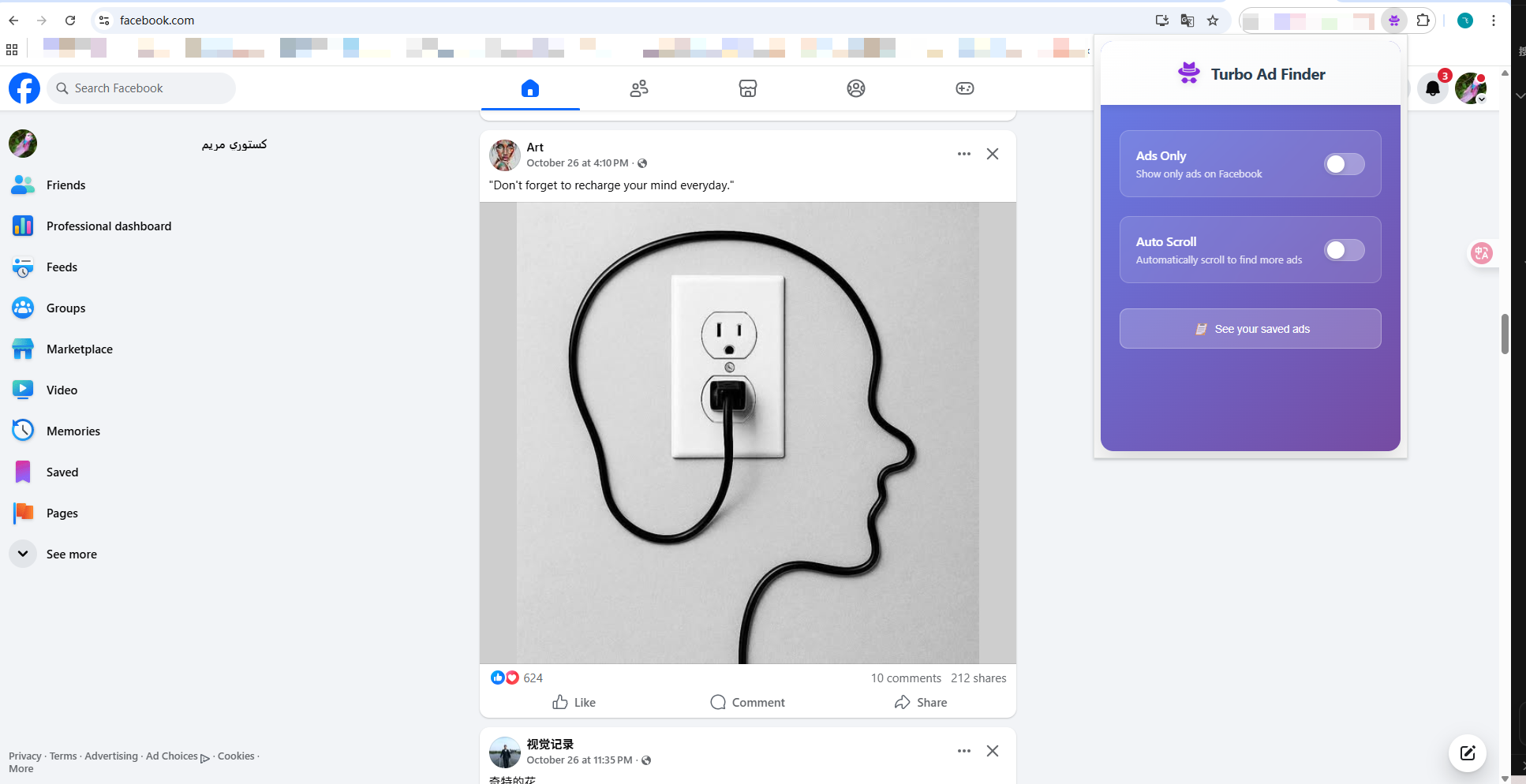Open the Gaming tab icon

coord(964,88)
